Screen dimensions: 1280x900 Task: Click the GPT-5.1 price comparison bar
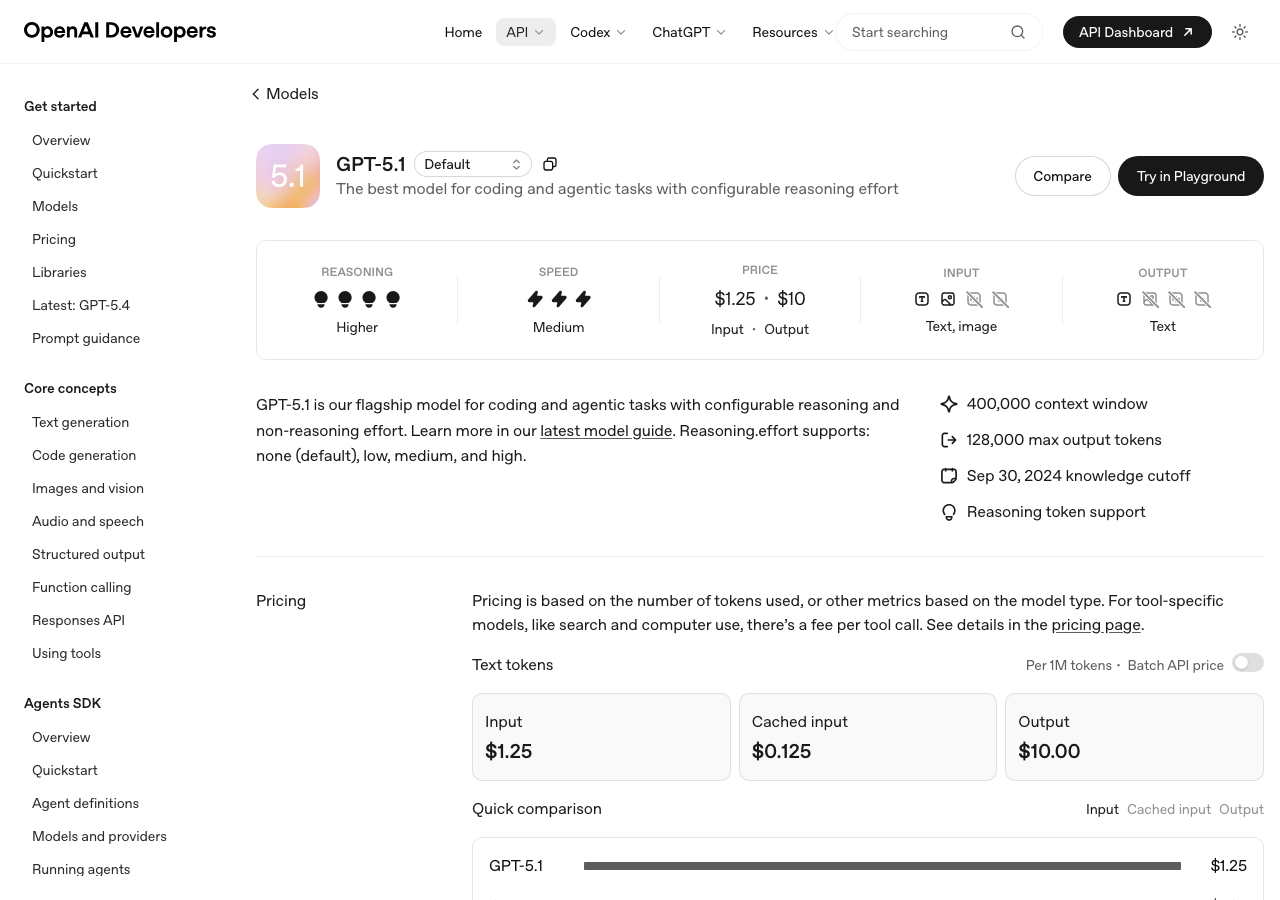[x=882, y=866]
